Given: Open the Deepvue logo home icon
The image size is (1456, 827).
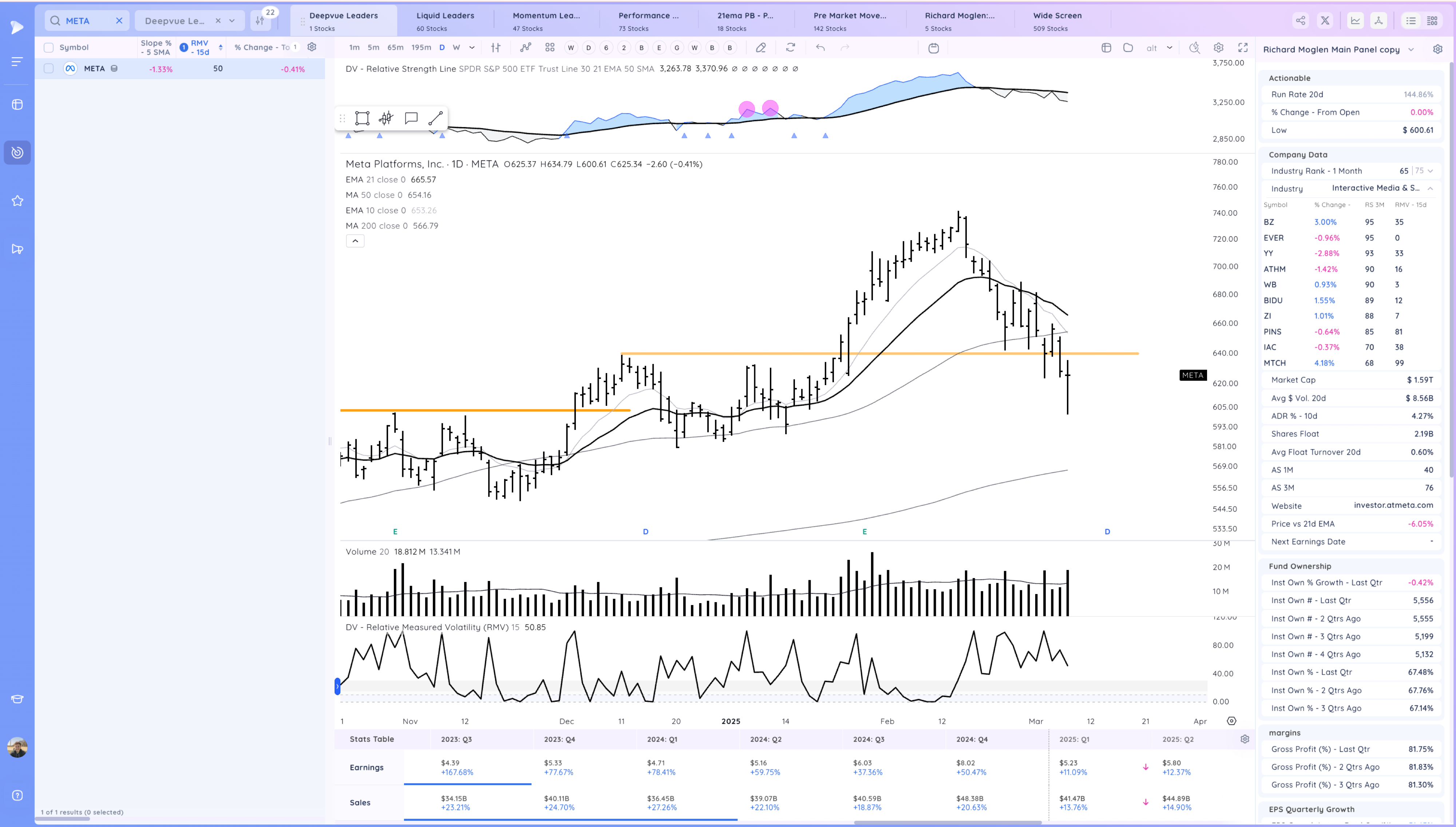Looking at the screenshot, I should point(17,27).
